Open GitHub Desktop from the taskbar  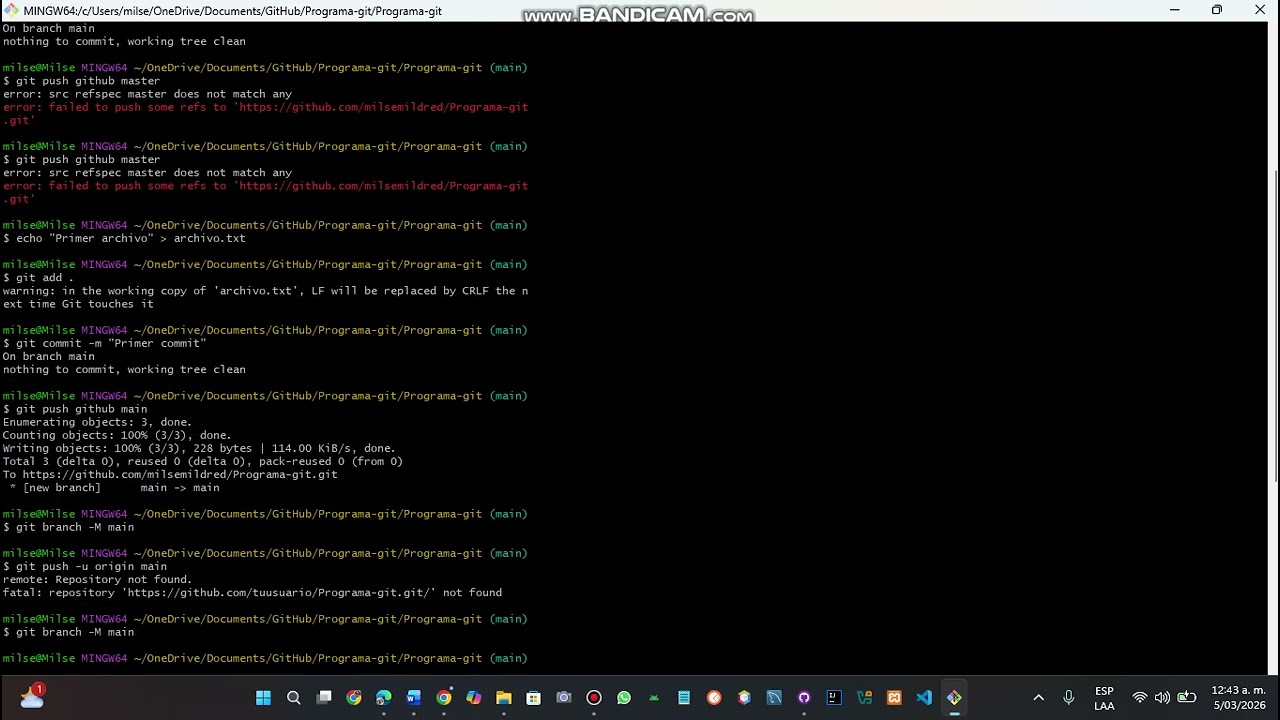(x=804, y=698)
